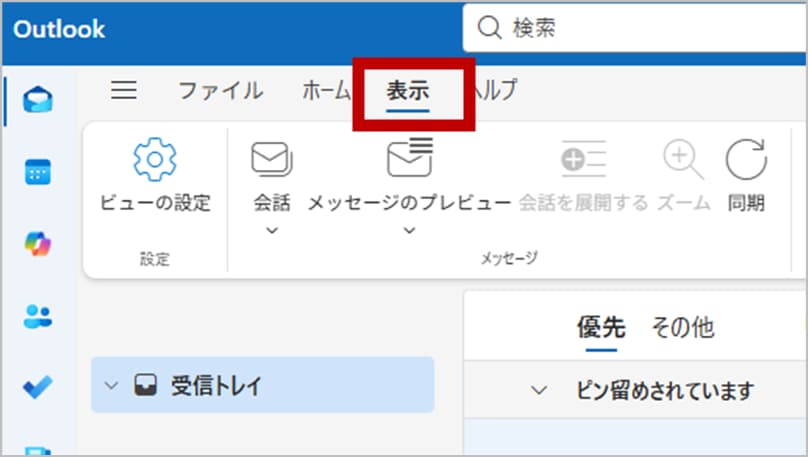Viewport: 808px width, 457px height.
Task: Select the 優先 inbox tab
Action: point(601,327)
